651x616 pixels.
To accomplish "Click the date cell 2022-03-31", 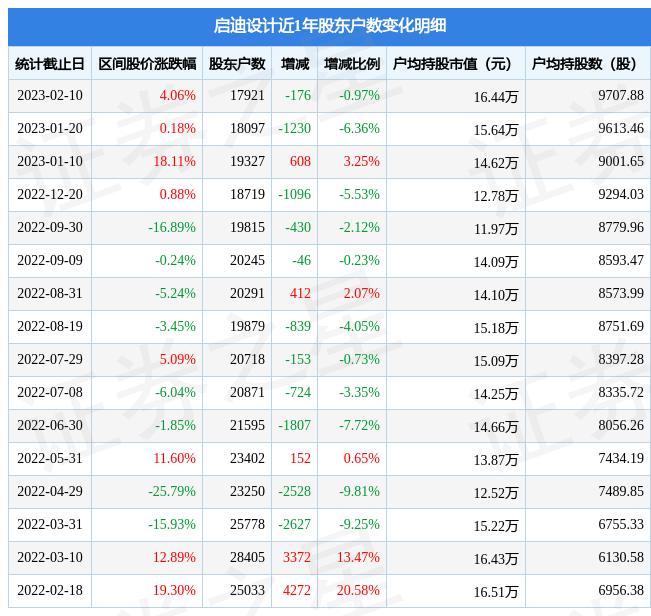I will (x=50, y=524).
